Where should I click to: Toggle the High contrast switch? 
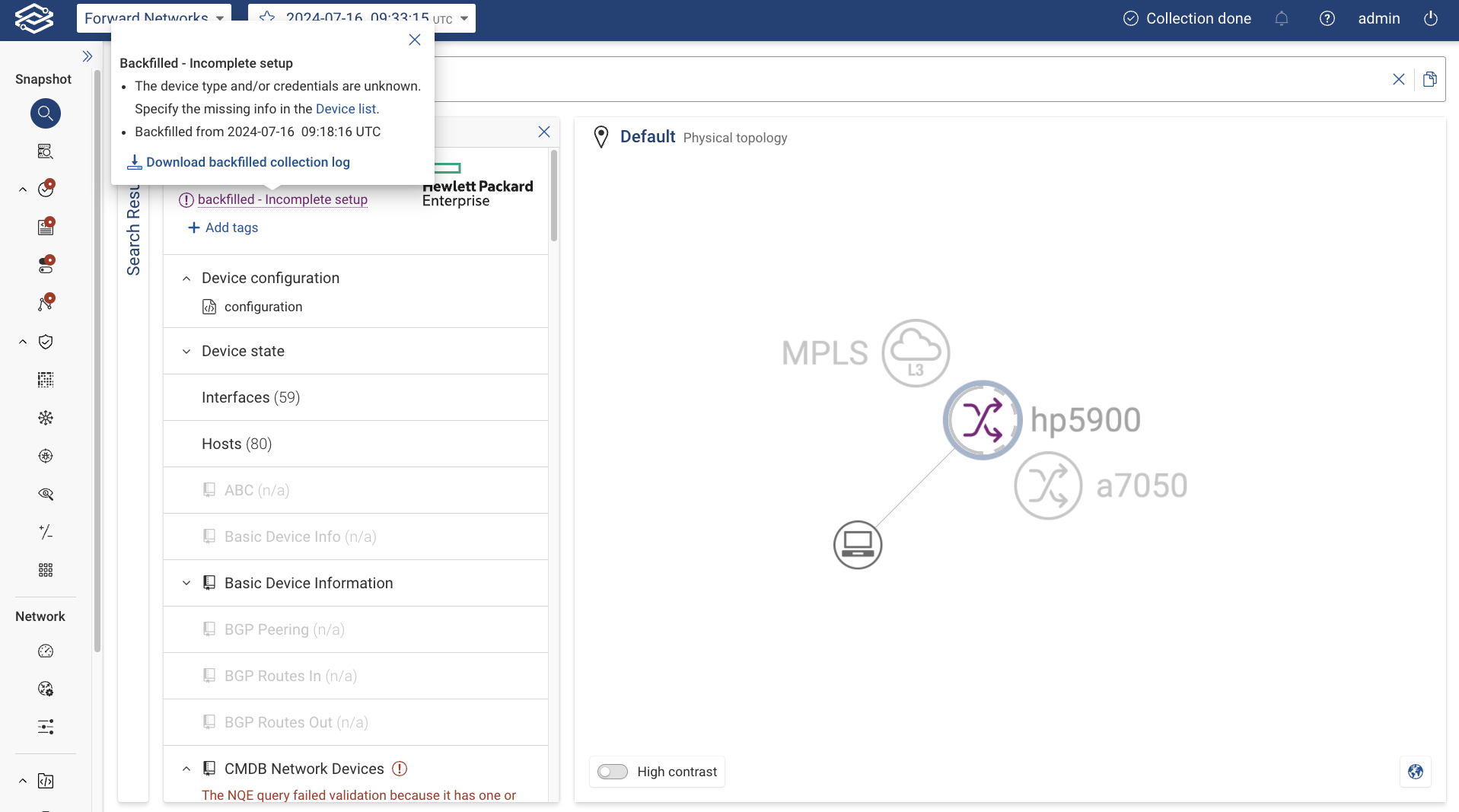[613, 772]
